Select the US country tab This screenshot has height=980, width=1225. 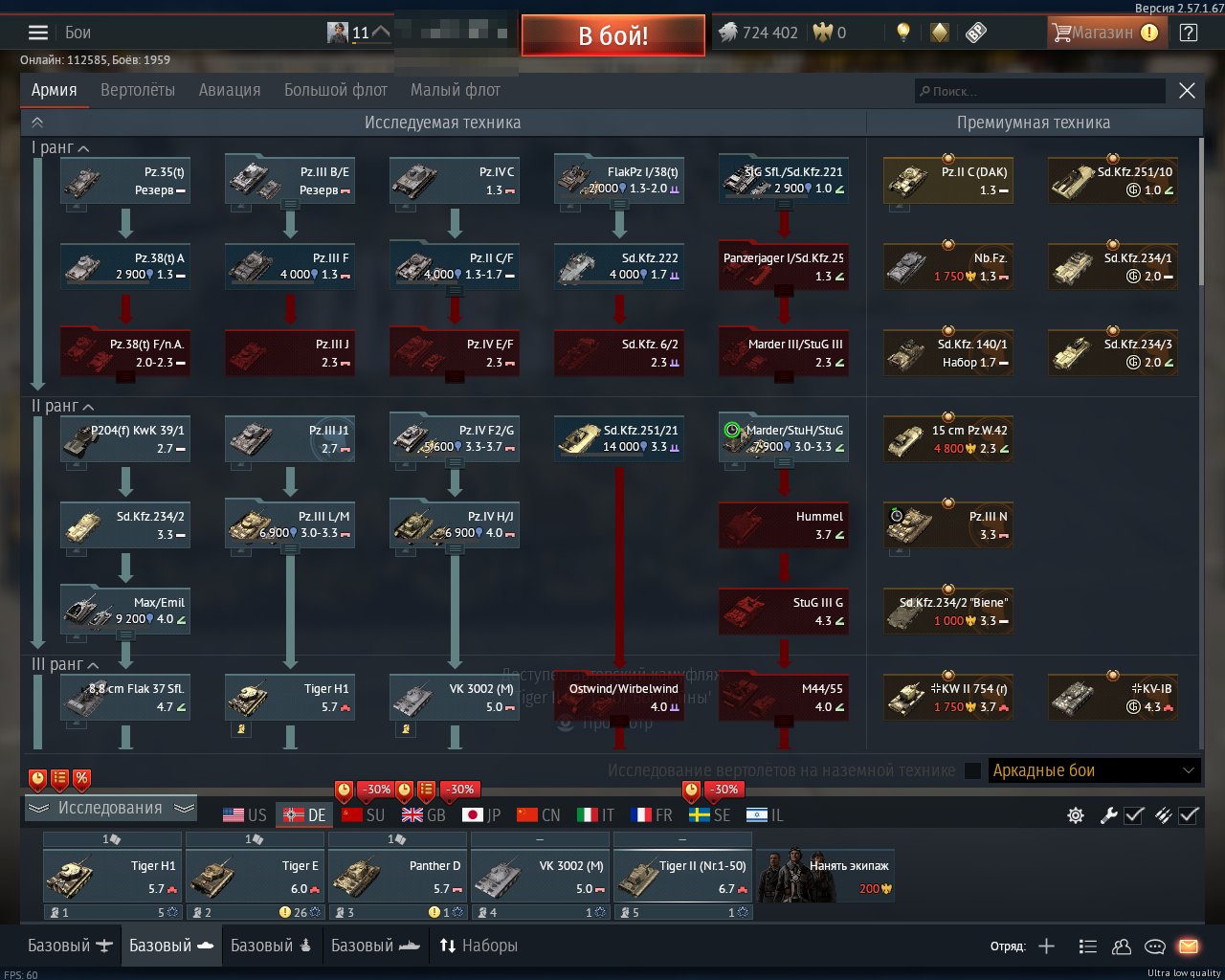click(245, 815)
